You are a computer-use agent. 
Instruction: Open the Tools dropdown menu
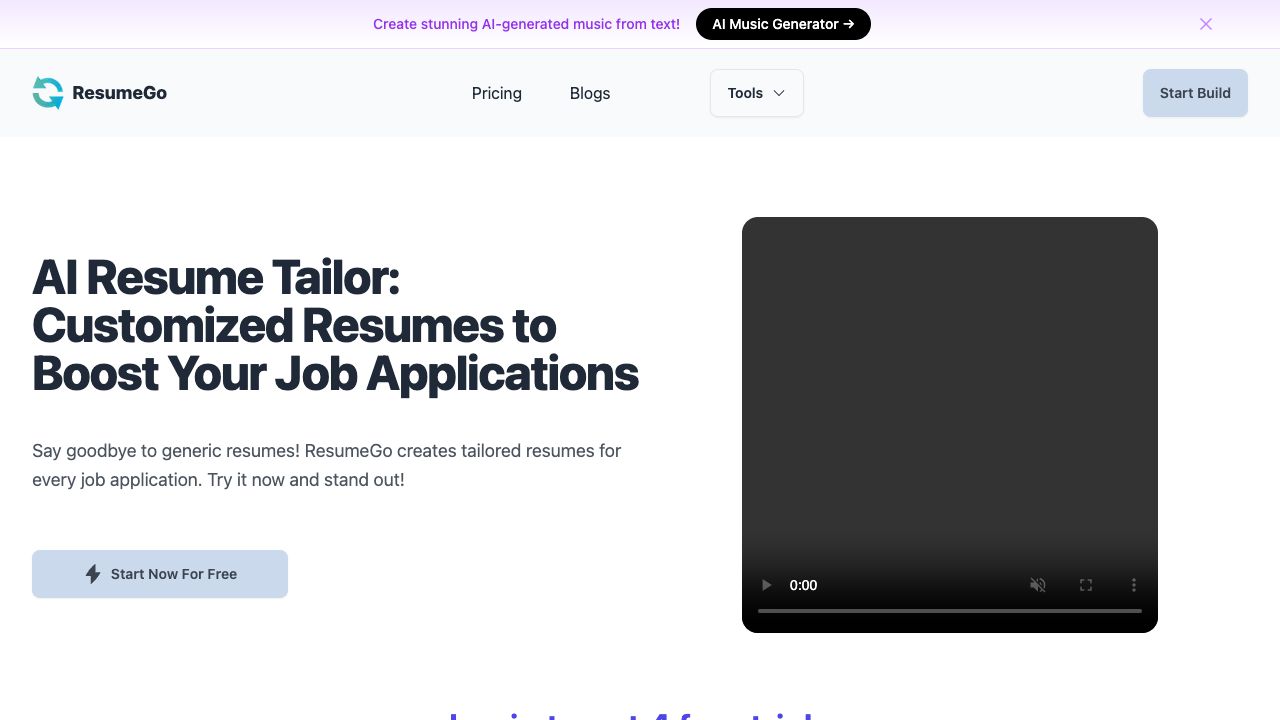point(745,93)
